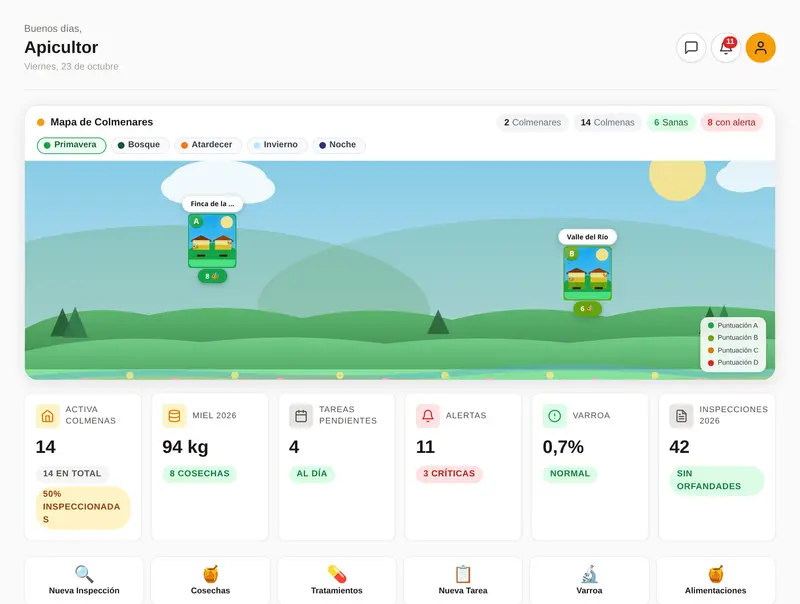Switch map theme to Bosque

click(140, 145)
